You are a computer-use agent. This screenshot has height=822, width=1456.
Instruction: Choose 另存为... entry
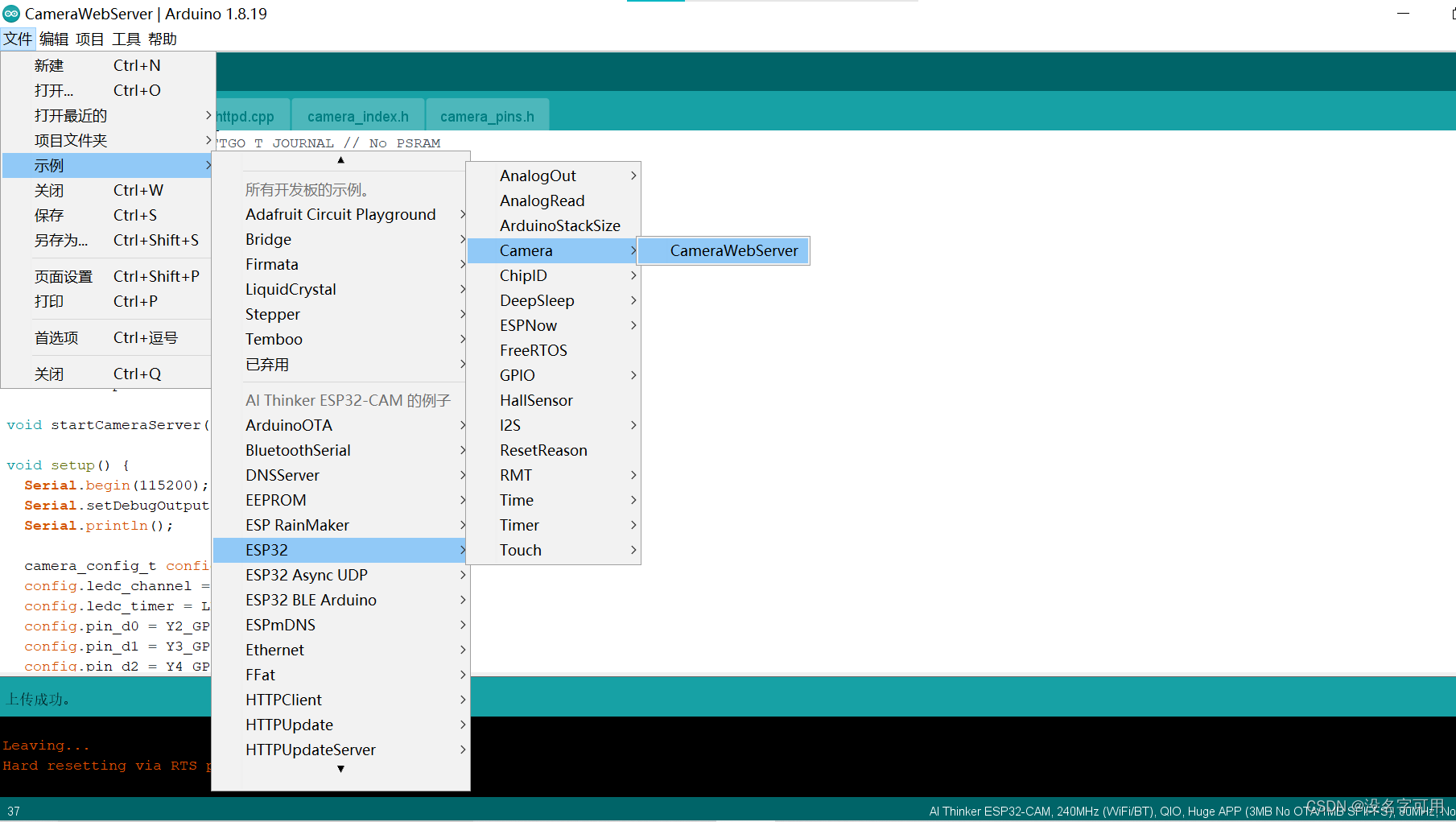[108, 240]
